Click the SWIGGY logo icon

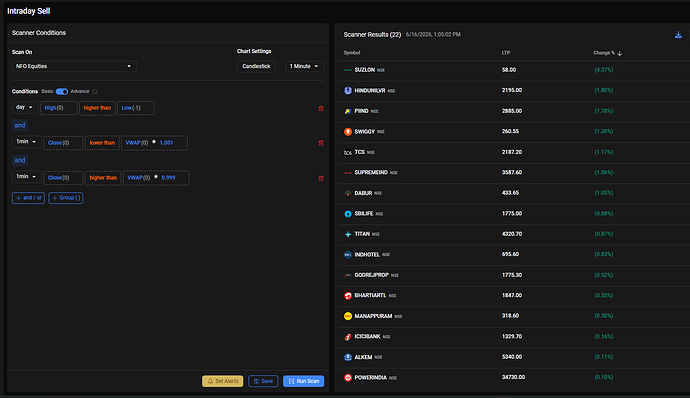[348, 132]
